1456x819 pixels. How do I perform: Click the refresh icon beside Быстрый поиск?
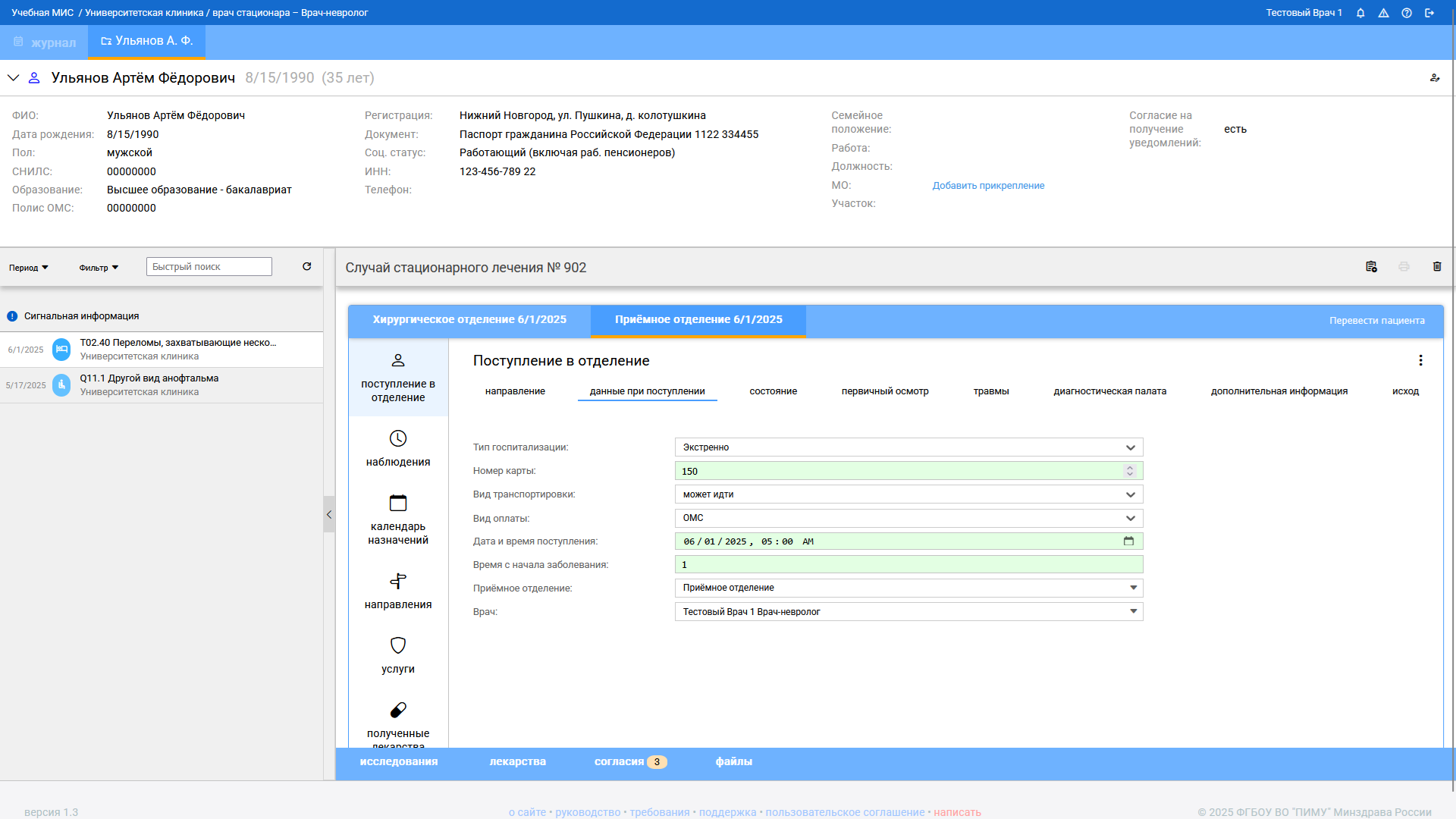307,266
